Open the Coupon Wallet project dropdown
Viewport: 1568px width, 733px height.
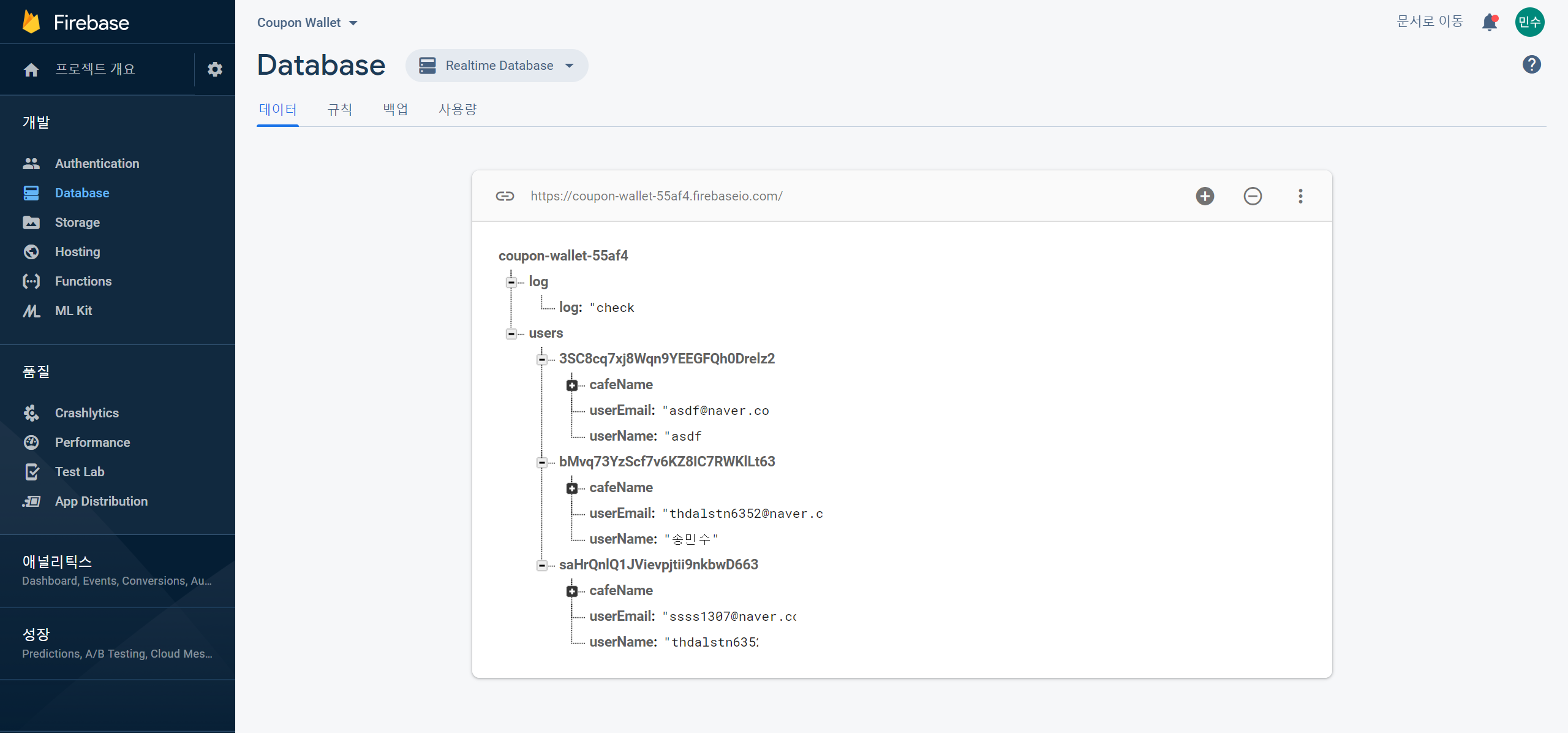[307, 23]
